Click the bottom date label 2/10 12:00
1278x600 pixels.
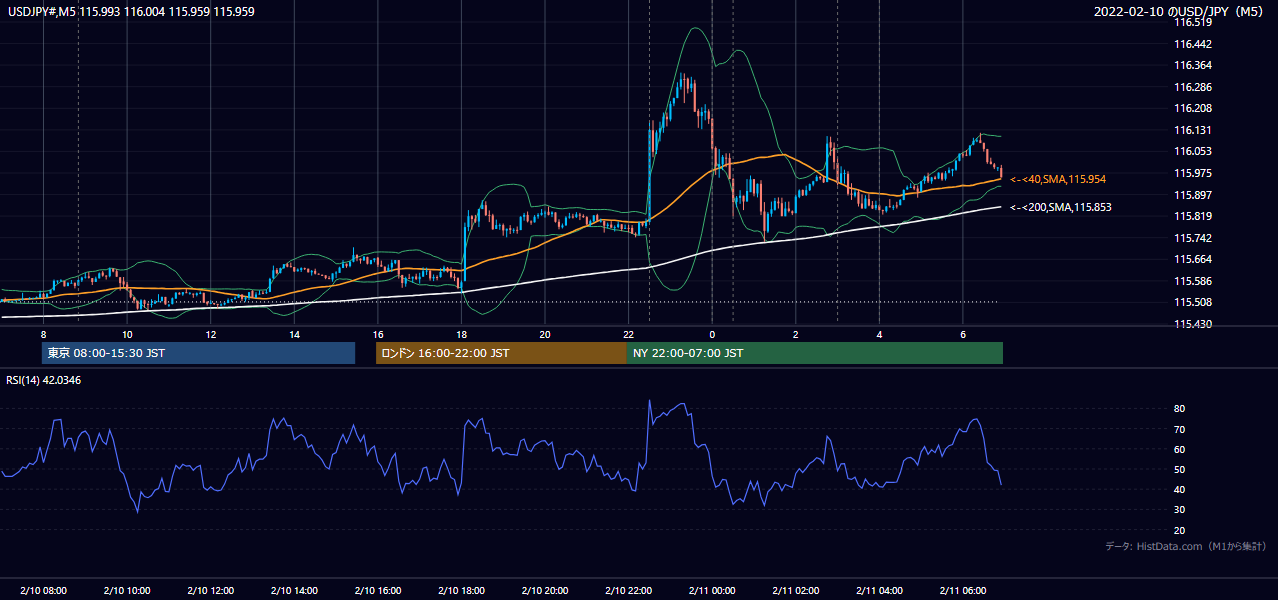pyautogui.click(x=210, y=591)
